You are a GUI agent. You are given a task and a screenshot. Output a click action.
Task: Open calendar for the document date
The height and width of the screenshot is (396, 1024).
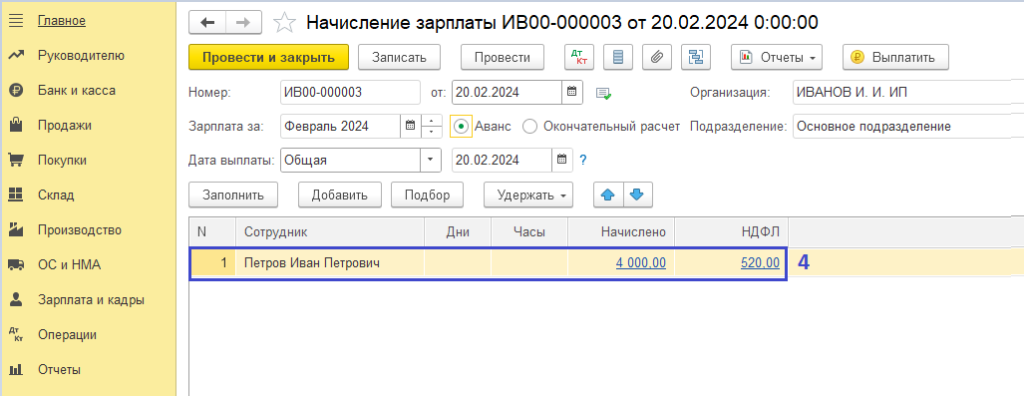(571, 92)
